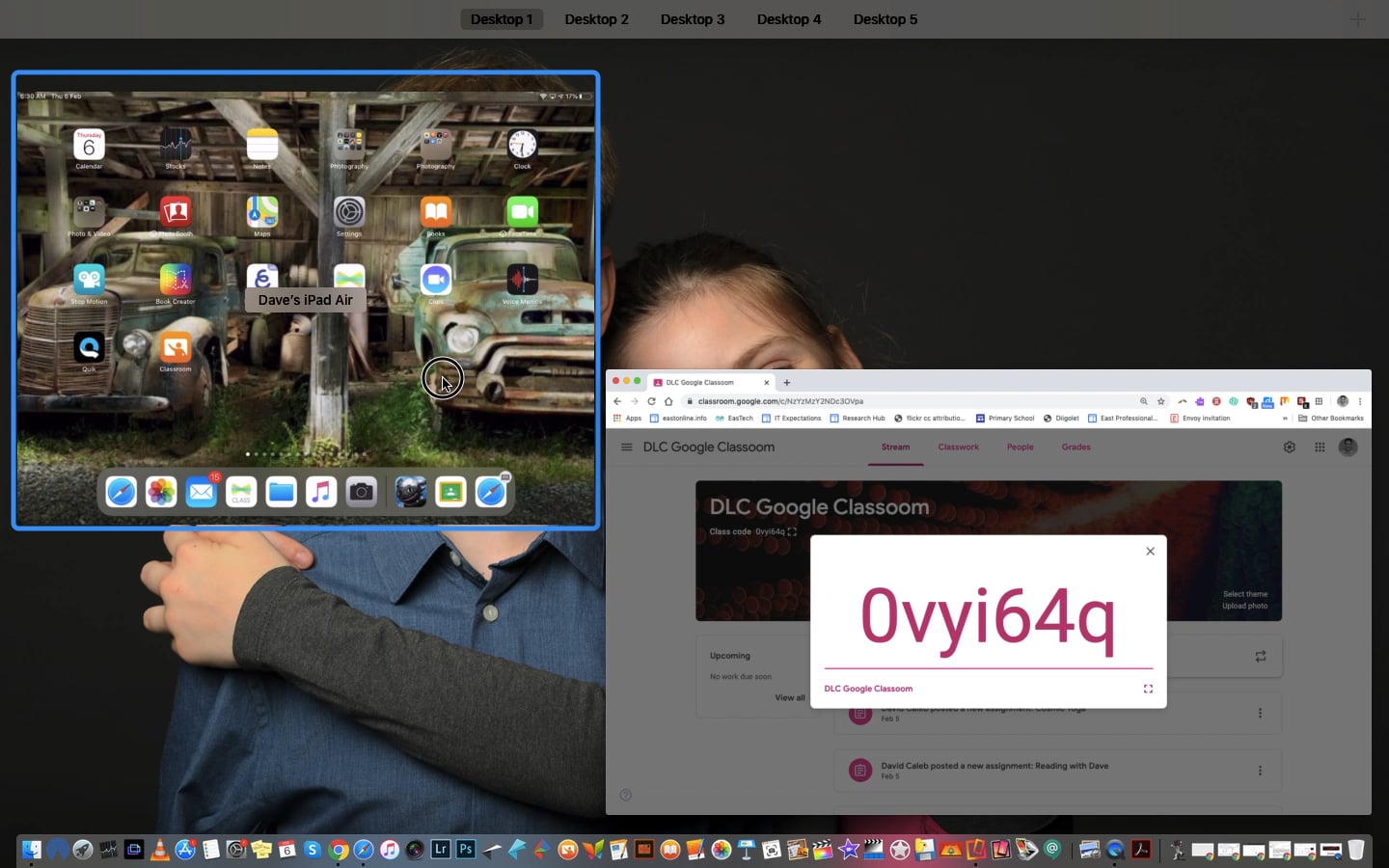Open eastonline.info bookmark
The height and width of the screenshot is (868, 1389).
[678, 419]
